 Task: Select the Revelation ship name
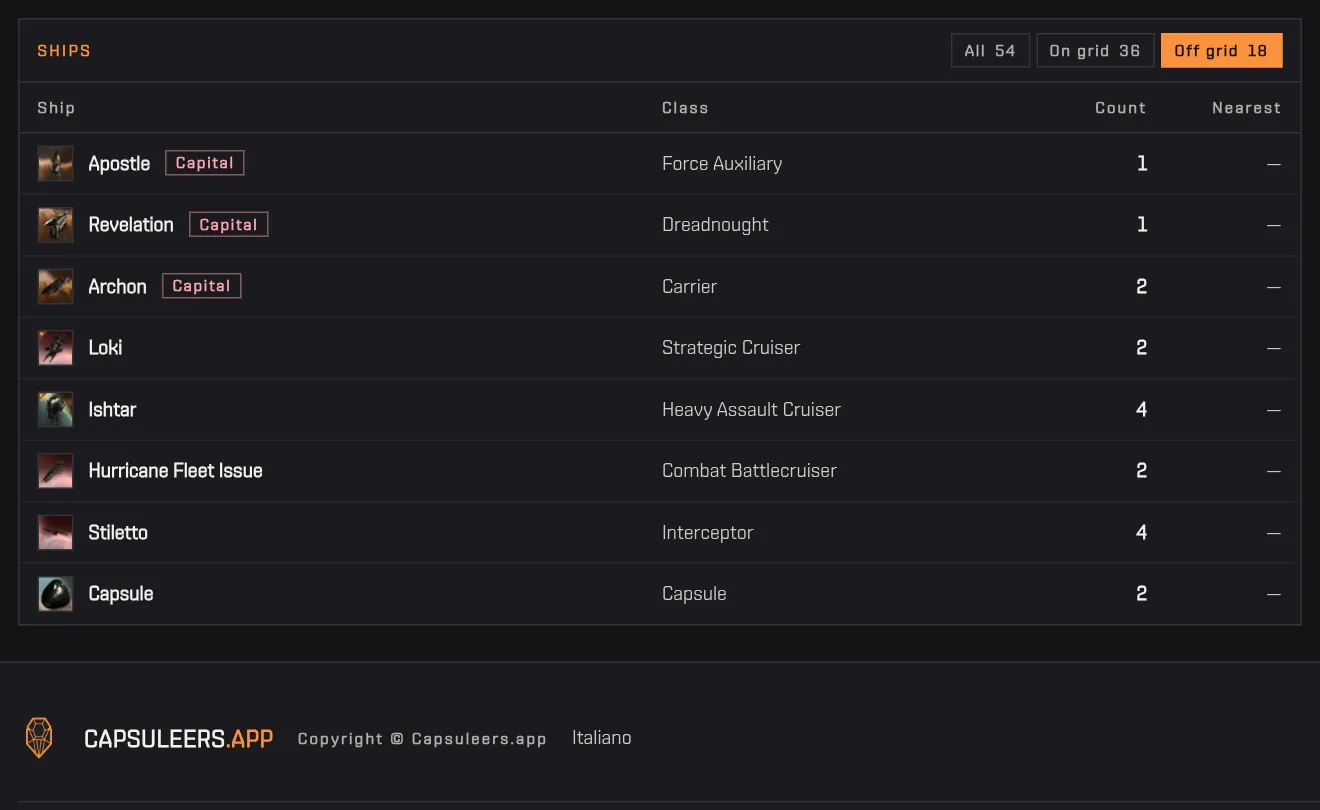point(131,225)
